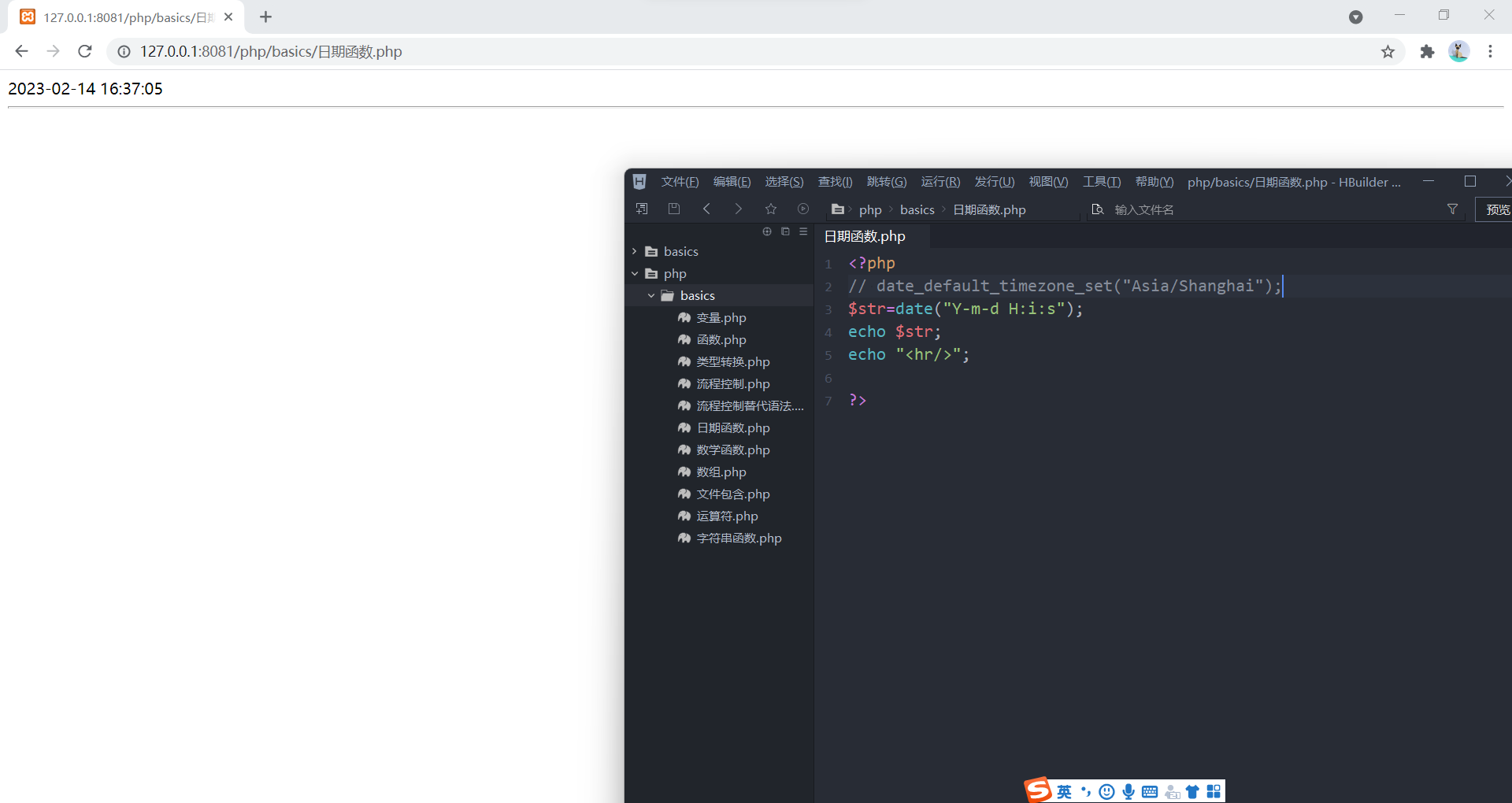Click the 预览 preview button
The width and height of the screenshot is (1512, 803).
point(1499,209)
